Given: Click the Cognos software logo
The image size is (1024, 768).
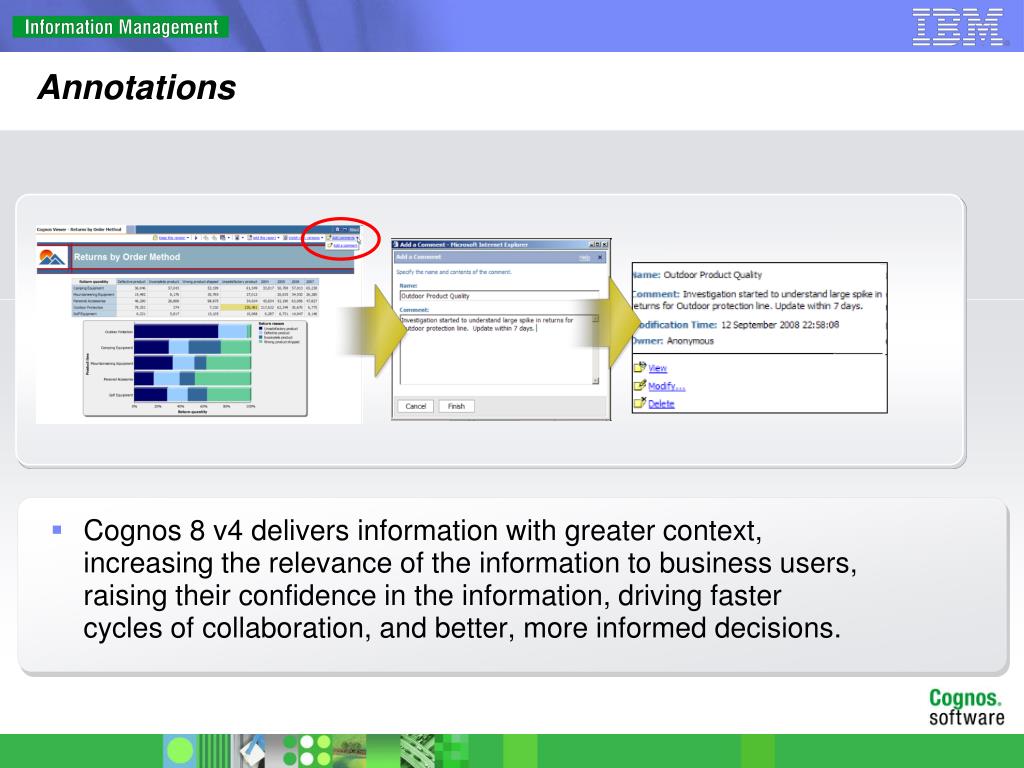Looking at the screenshot, I should click(966, 707).
